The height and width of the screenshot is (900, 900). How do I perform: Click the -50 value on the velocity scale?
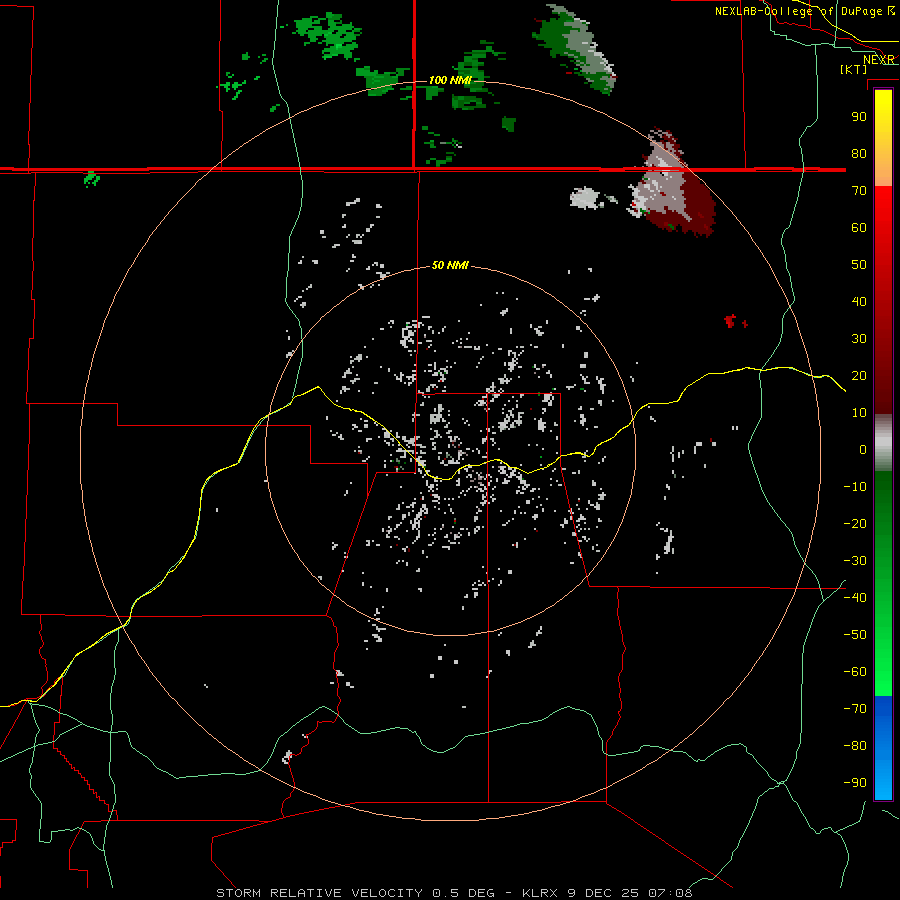point(855,635)
